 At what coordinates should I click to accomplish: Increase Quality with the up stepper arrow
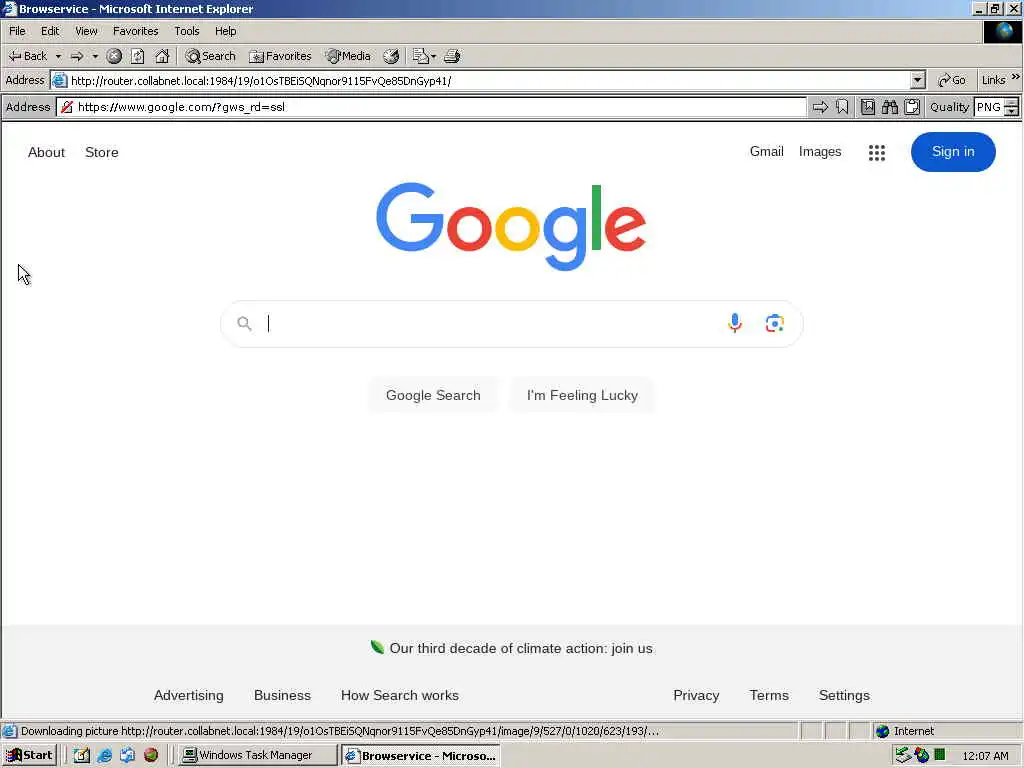[1012, 103]
